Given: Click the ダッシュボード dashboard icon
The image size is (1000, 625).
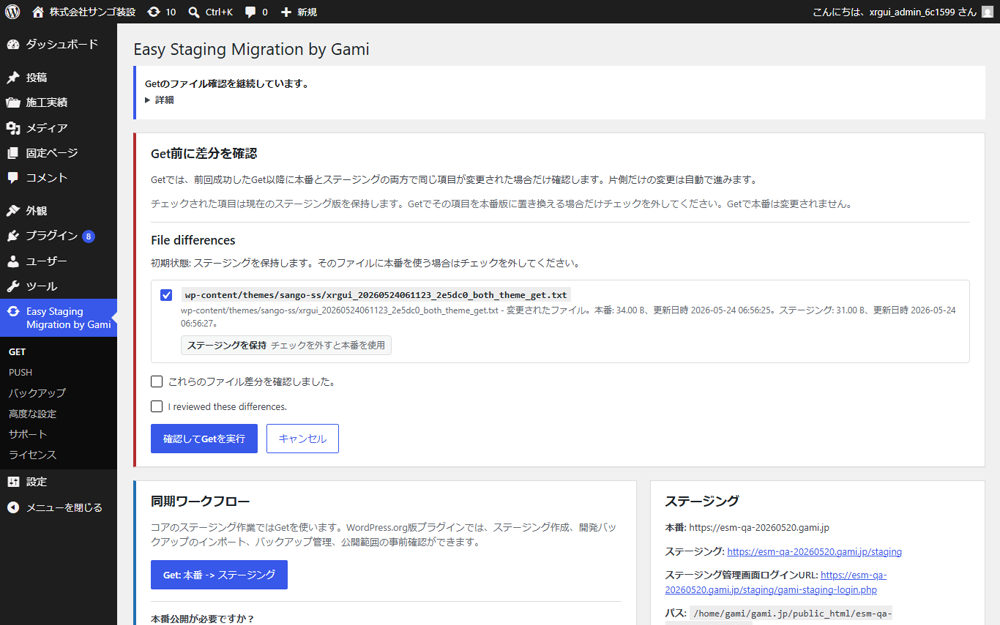Looking at the screenshot, I should 13,44.
